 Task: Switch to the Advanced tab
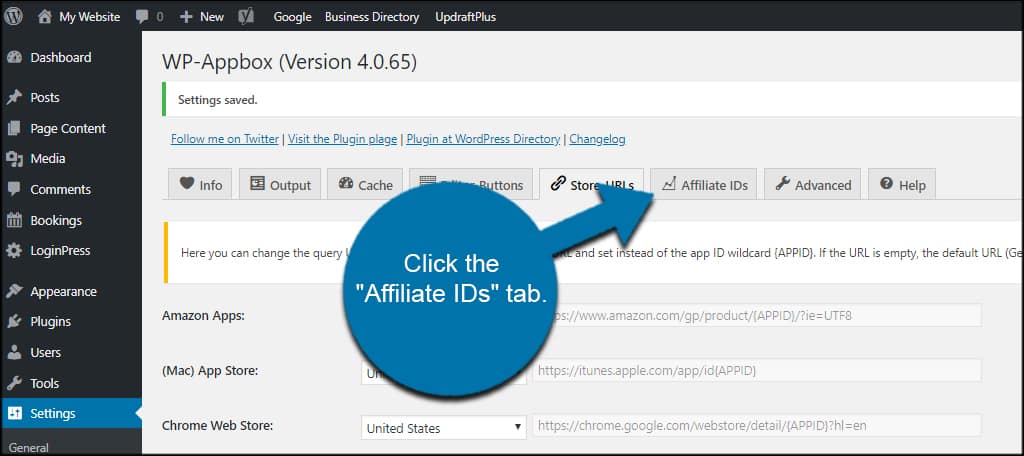pos(812,184)
